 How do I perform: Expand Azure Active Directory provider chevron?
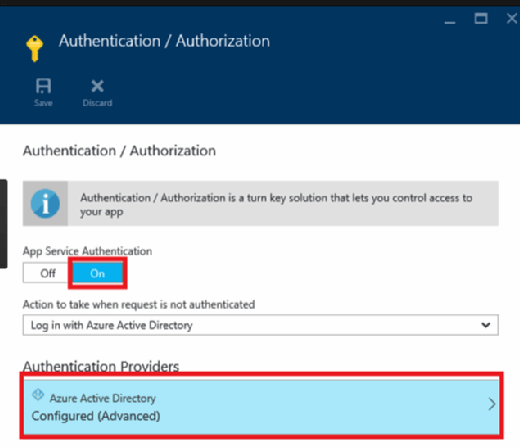tap(492, 404)
